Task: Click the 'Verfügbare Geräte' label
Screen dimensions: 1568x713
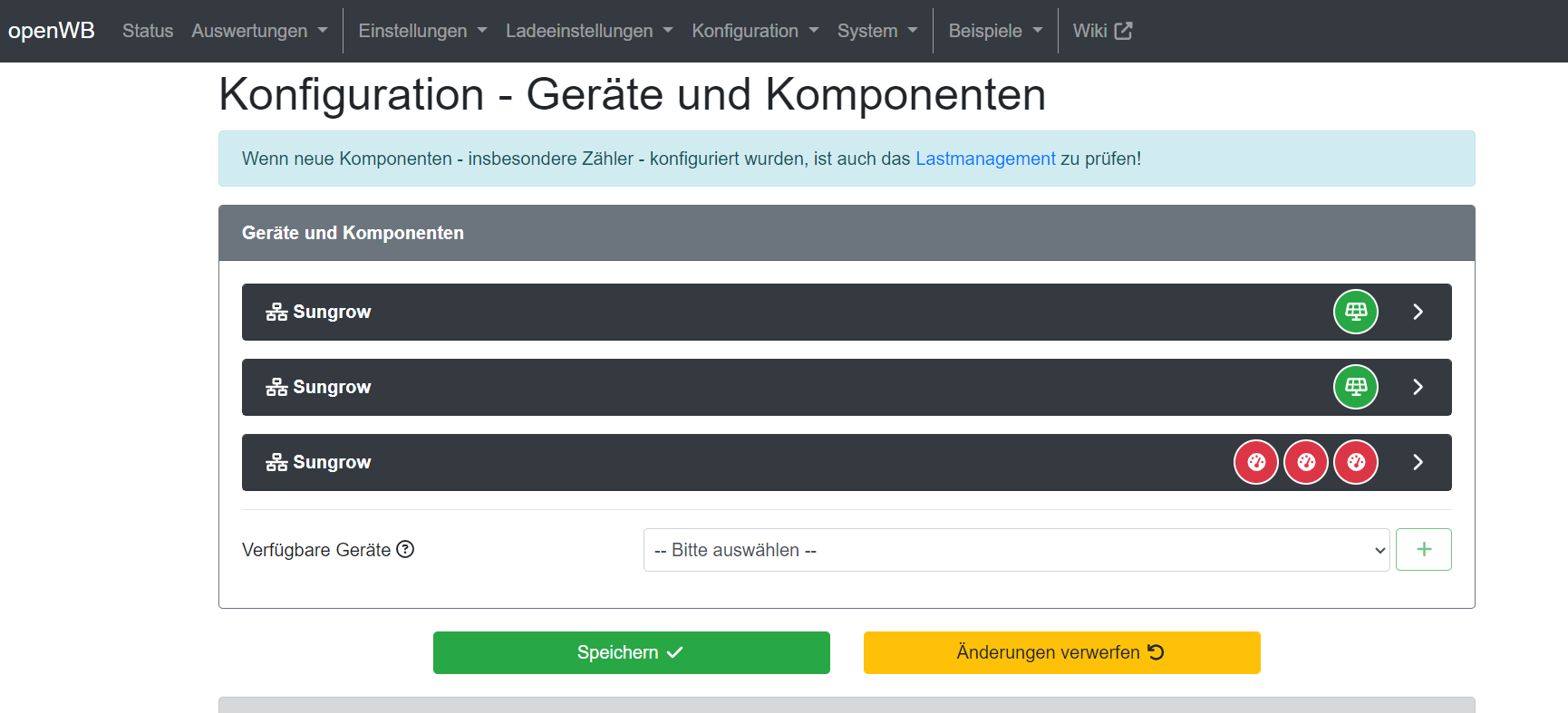Action: coord(316,550)
